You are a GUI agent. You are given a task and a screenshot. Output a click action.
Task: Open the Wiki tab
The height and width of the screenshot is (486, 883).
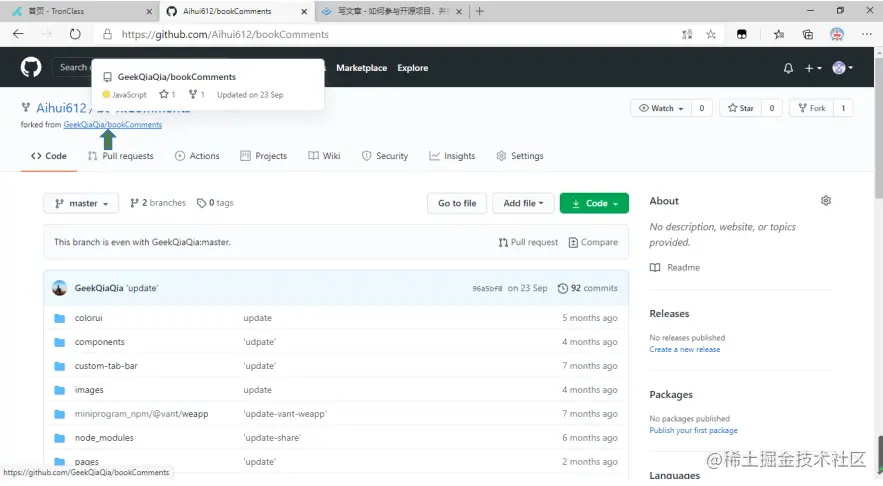[324, 156]
